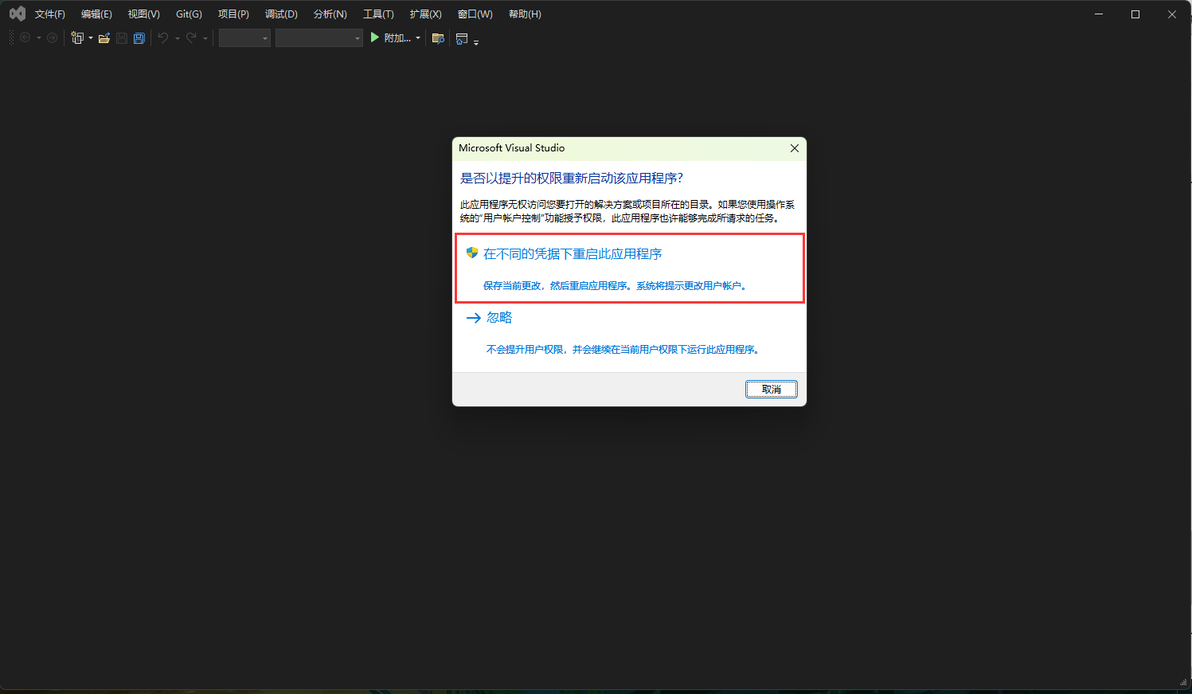Screen dimensions: 1192x694
Task: Click the UAC shield icon in dialog
Action: pyautogui.click(x=472, y=253)
